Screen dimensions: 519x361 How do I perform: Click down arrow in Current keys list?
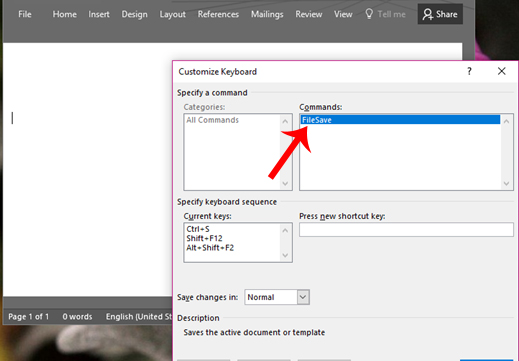(285, 255)
